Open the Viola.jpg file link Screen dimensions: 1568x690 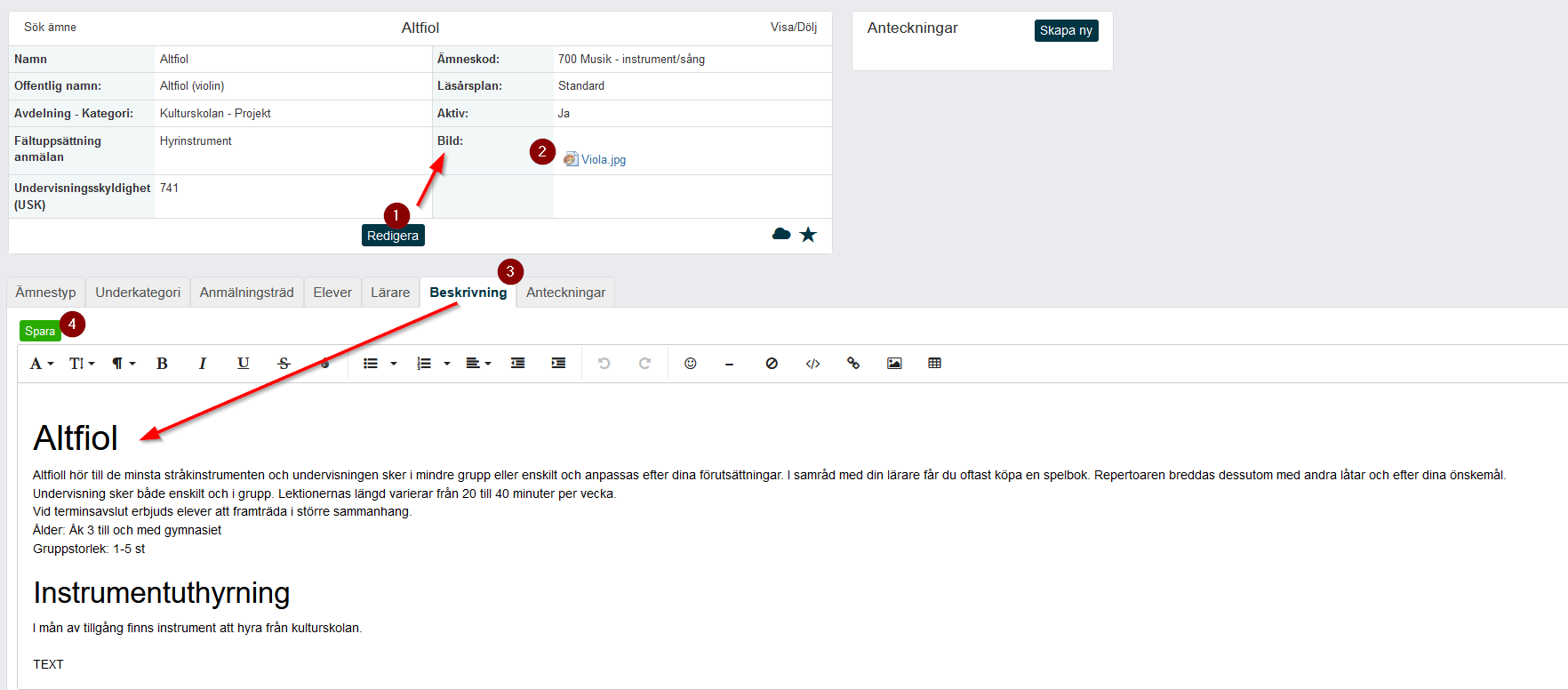click(604, 160)
